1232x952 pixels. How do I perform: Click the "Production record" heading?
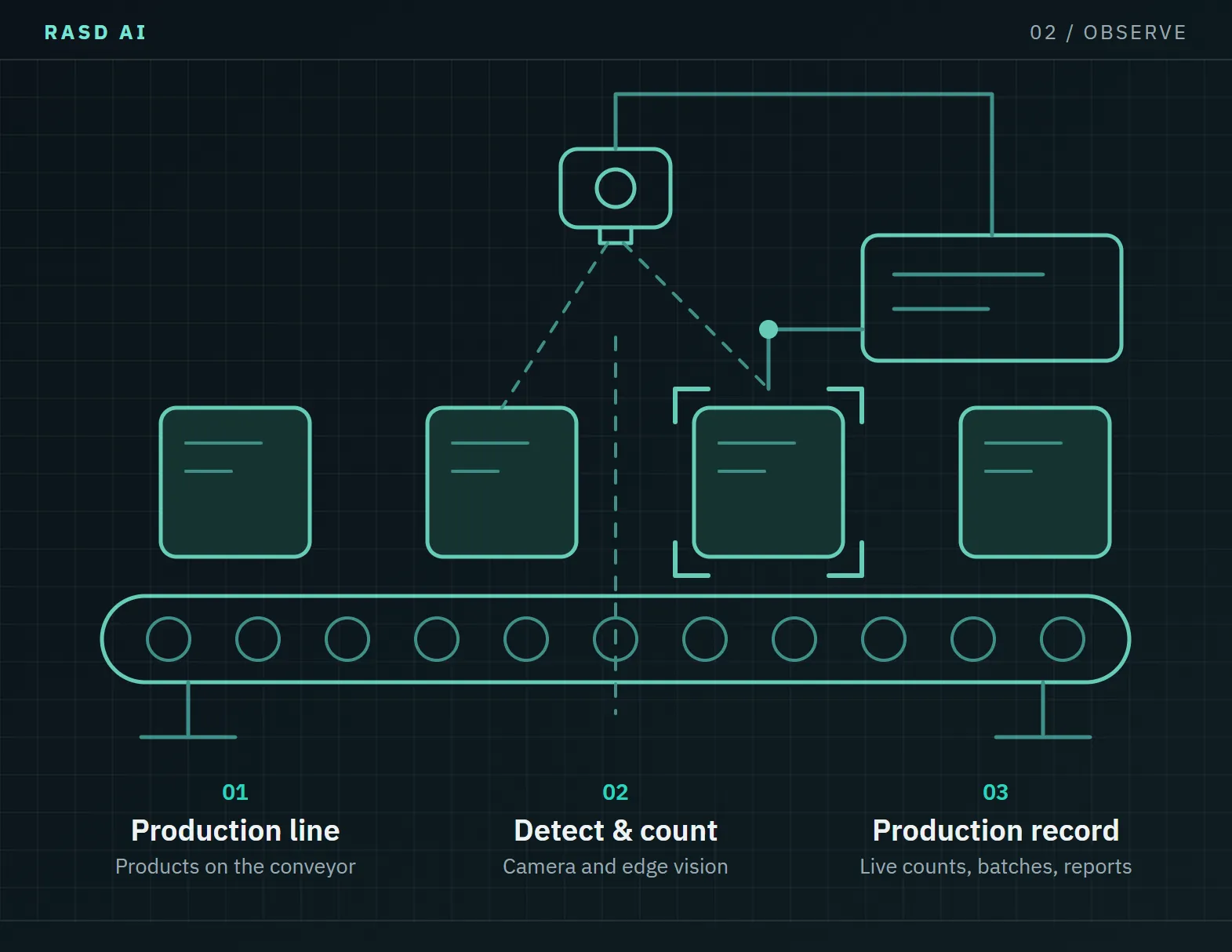pyautogui.click(x=996, y=830)
